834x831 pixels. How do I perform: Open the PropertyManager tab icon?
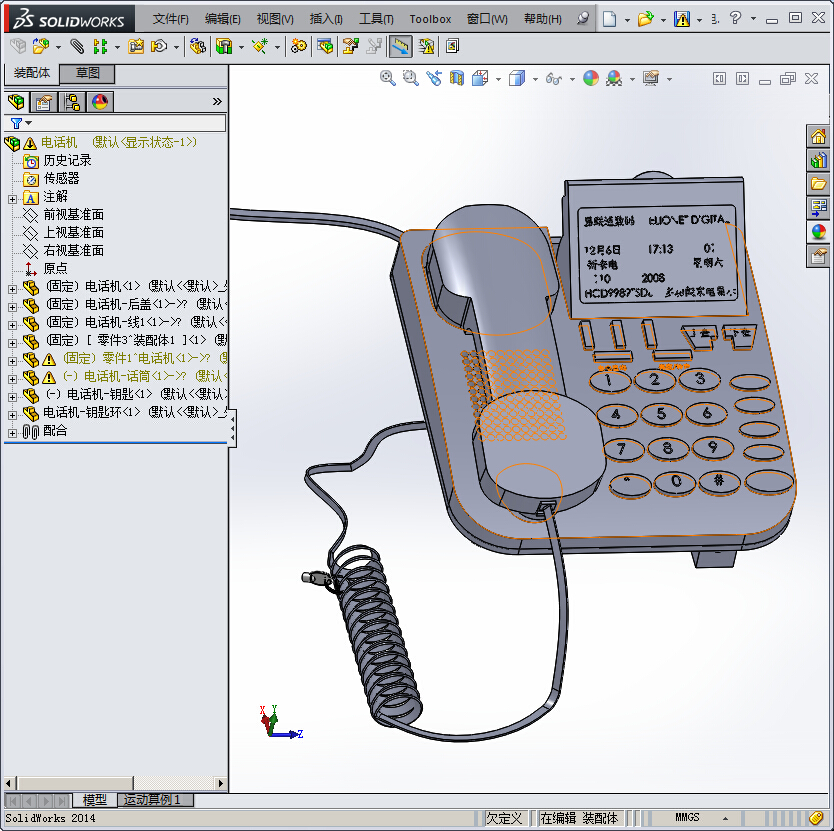click(44, 102)
